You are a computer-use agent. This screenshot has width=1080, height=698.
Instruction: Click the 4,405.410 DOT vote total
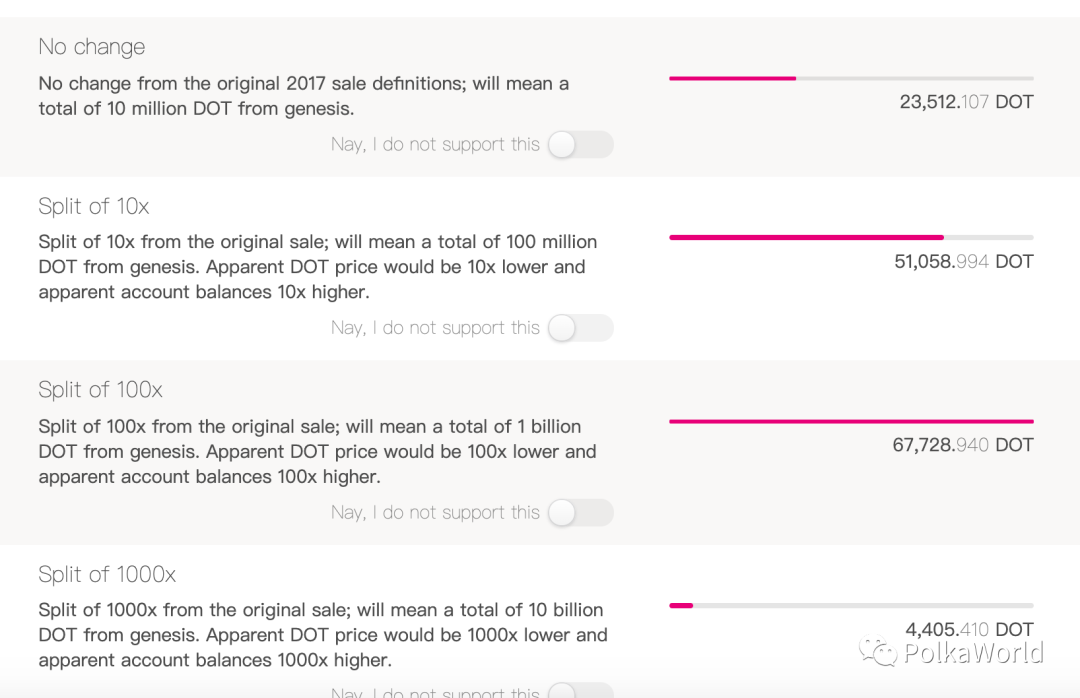[969, 629]
